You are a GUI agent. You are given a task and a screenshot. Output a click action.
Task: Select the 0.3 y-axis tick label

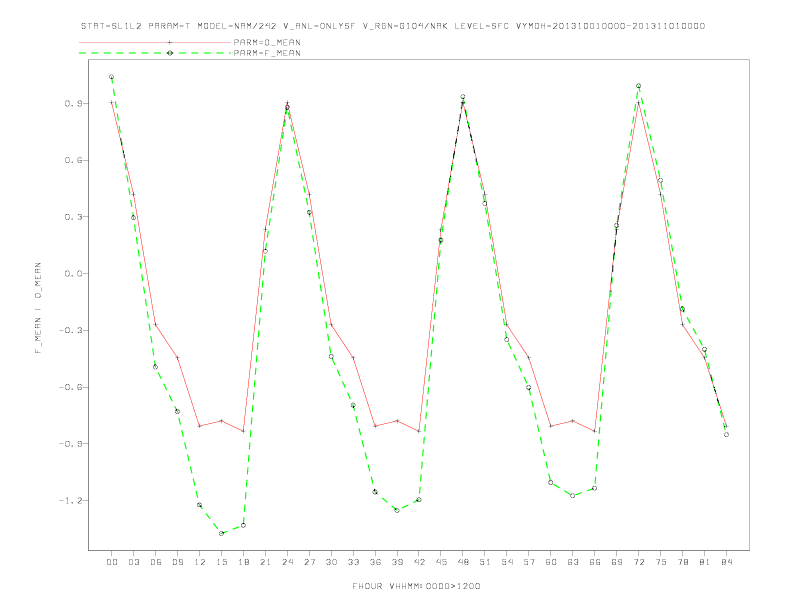[73, 217]
